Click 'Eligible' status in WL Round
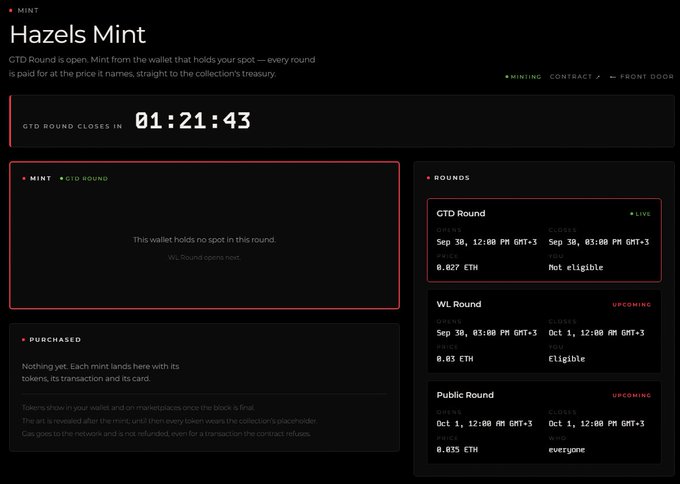 click(567, 359)
